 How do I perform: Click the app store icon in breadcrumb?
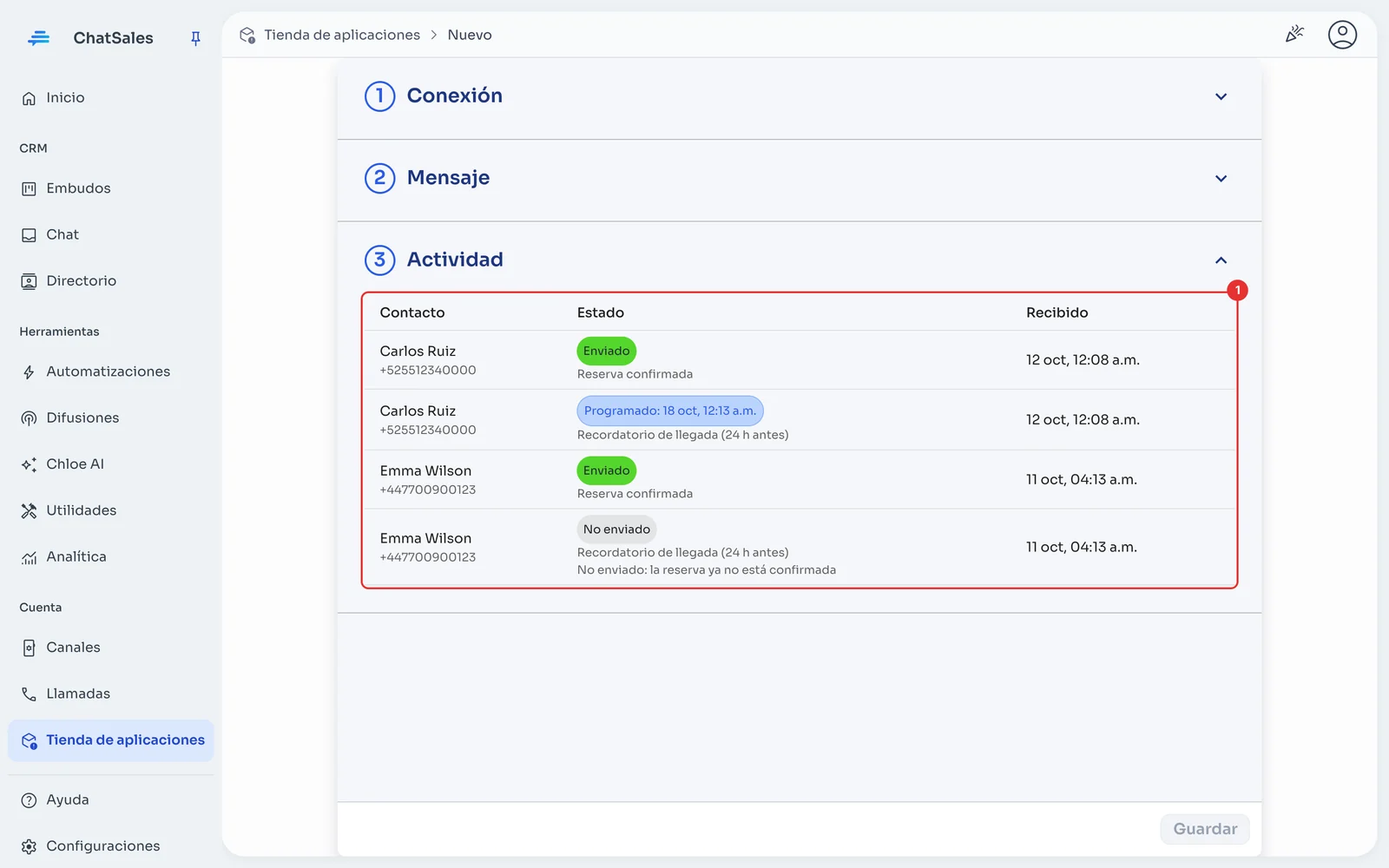(x=247, y=36)
